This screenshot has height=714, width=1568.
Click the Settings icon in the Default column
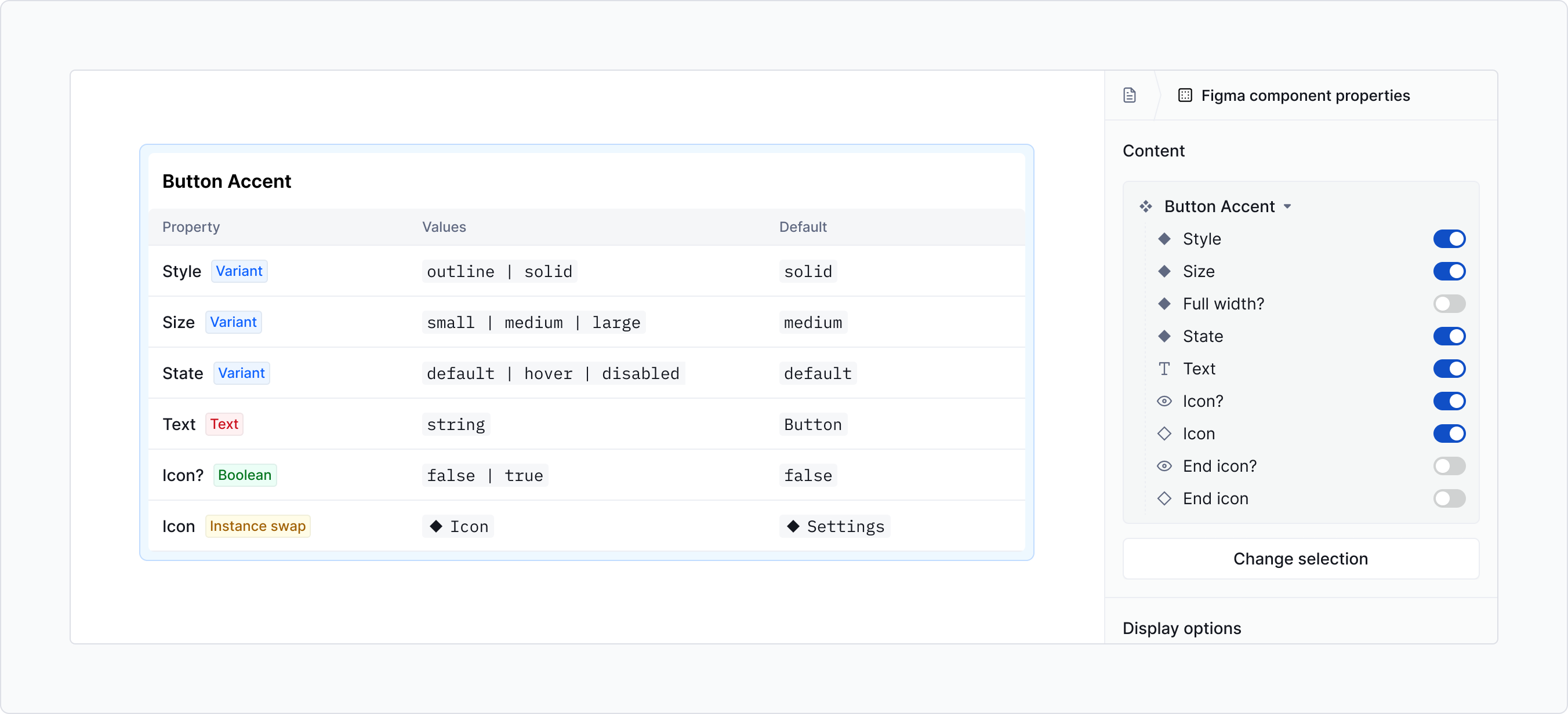point(793,527)
